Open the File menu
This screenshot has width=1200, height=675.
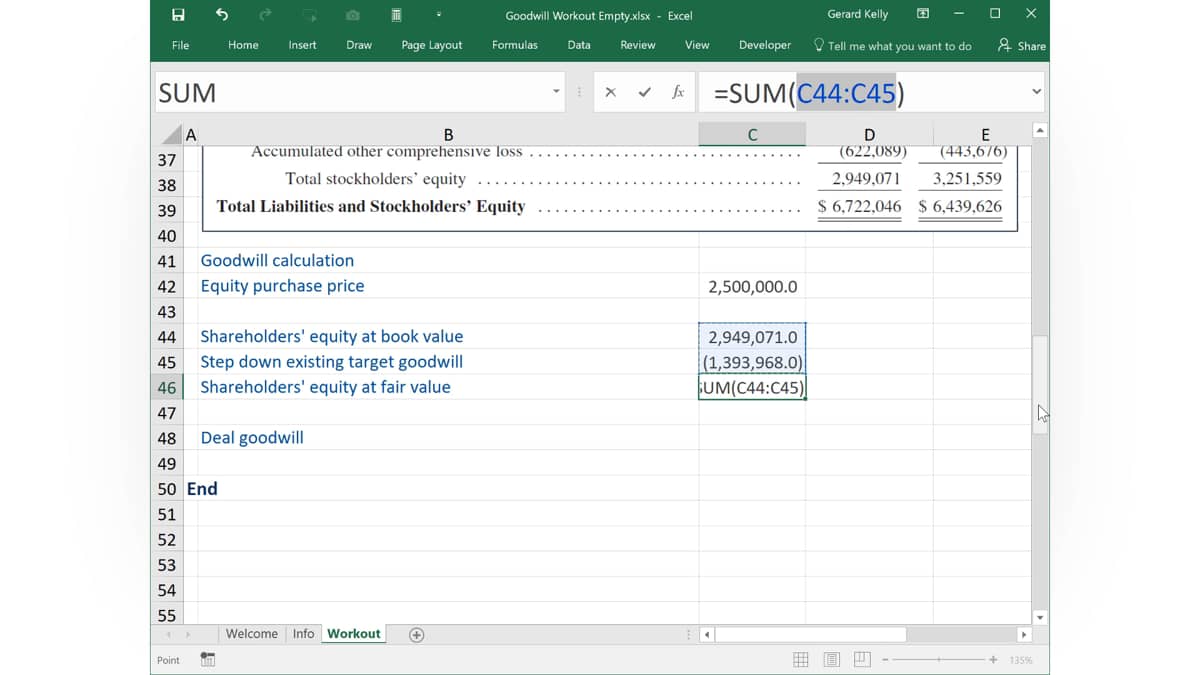(x=180, y=45)
